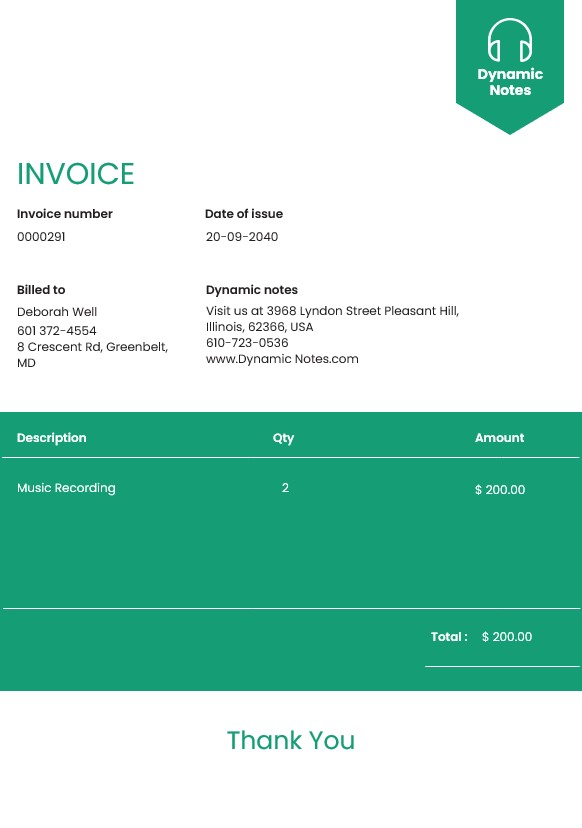Image resolution: width=582 pixels, height=828 pixels.
Task: Select invoice number 0000291
Action: pyautogui.click(x=41, y=237)
